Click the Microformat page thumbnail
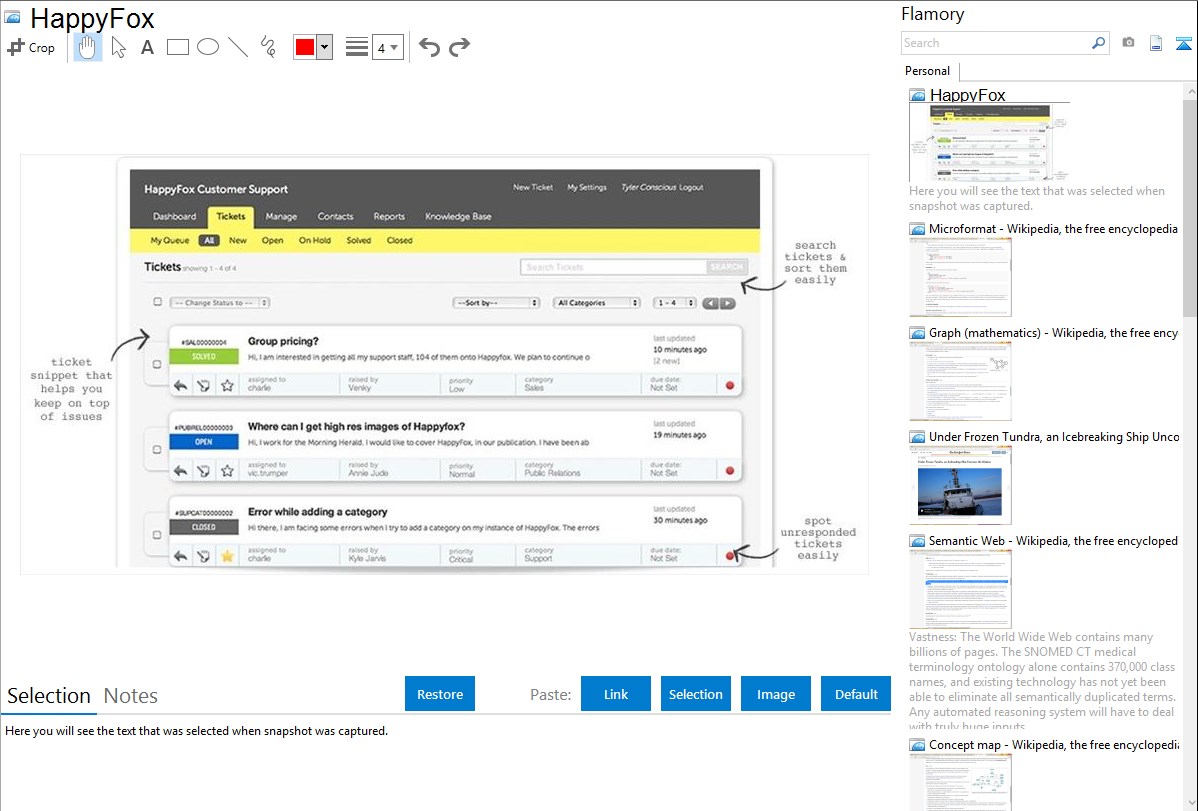Image resolution: width=1198 pixels, height=811 pixels. click(x=960, y=277)
